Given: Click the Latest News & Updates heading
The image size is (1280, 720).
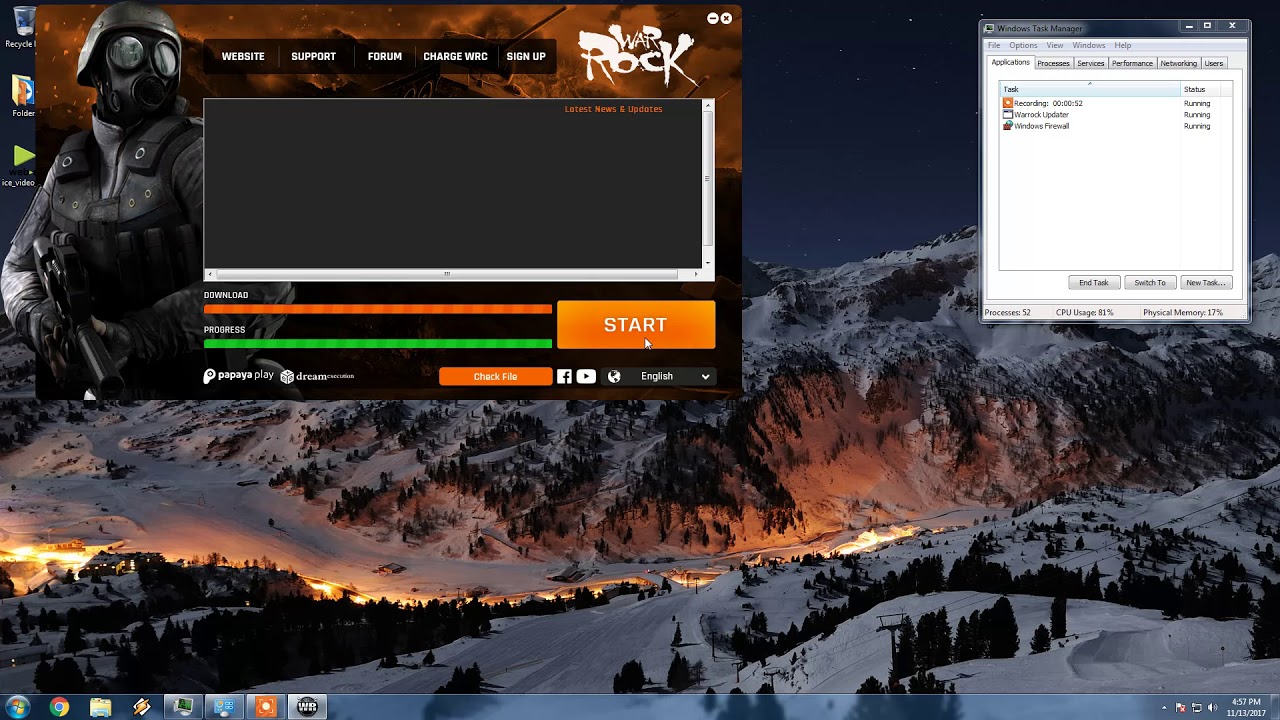Looking at the screenshot, I should click(613, 109).
